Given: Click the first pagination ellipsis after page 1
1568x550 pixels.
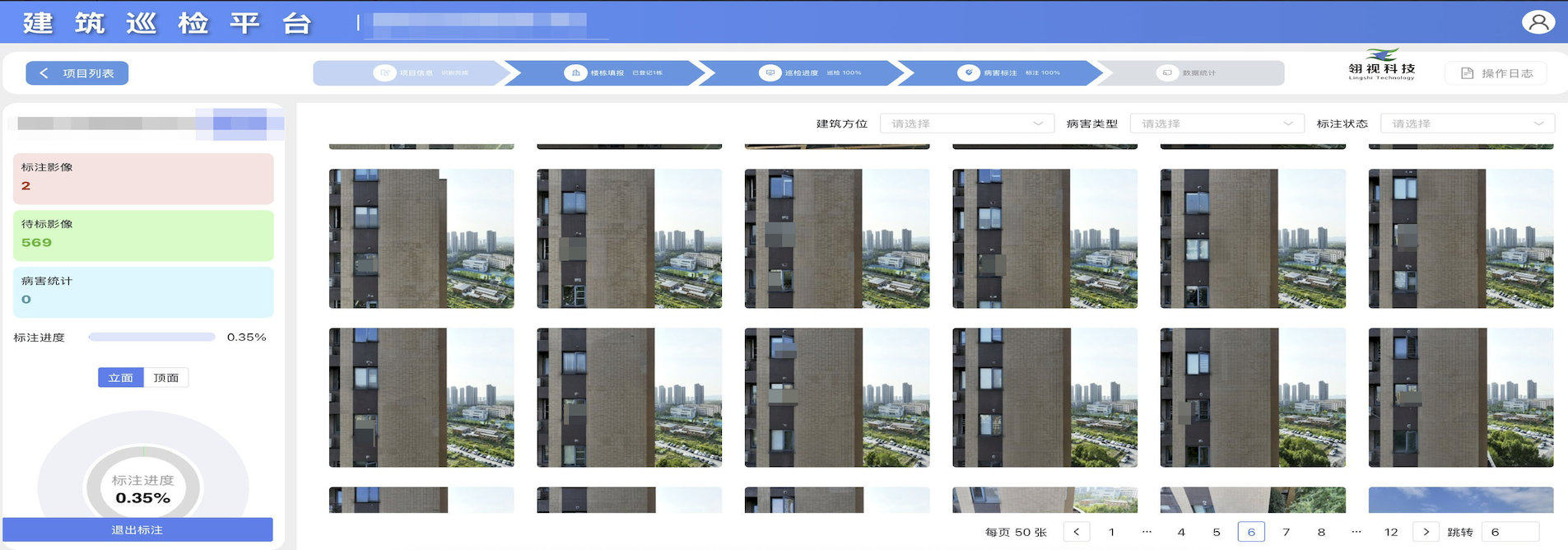Looking at the screenshot, I should (x=1147, y=532).
